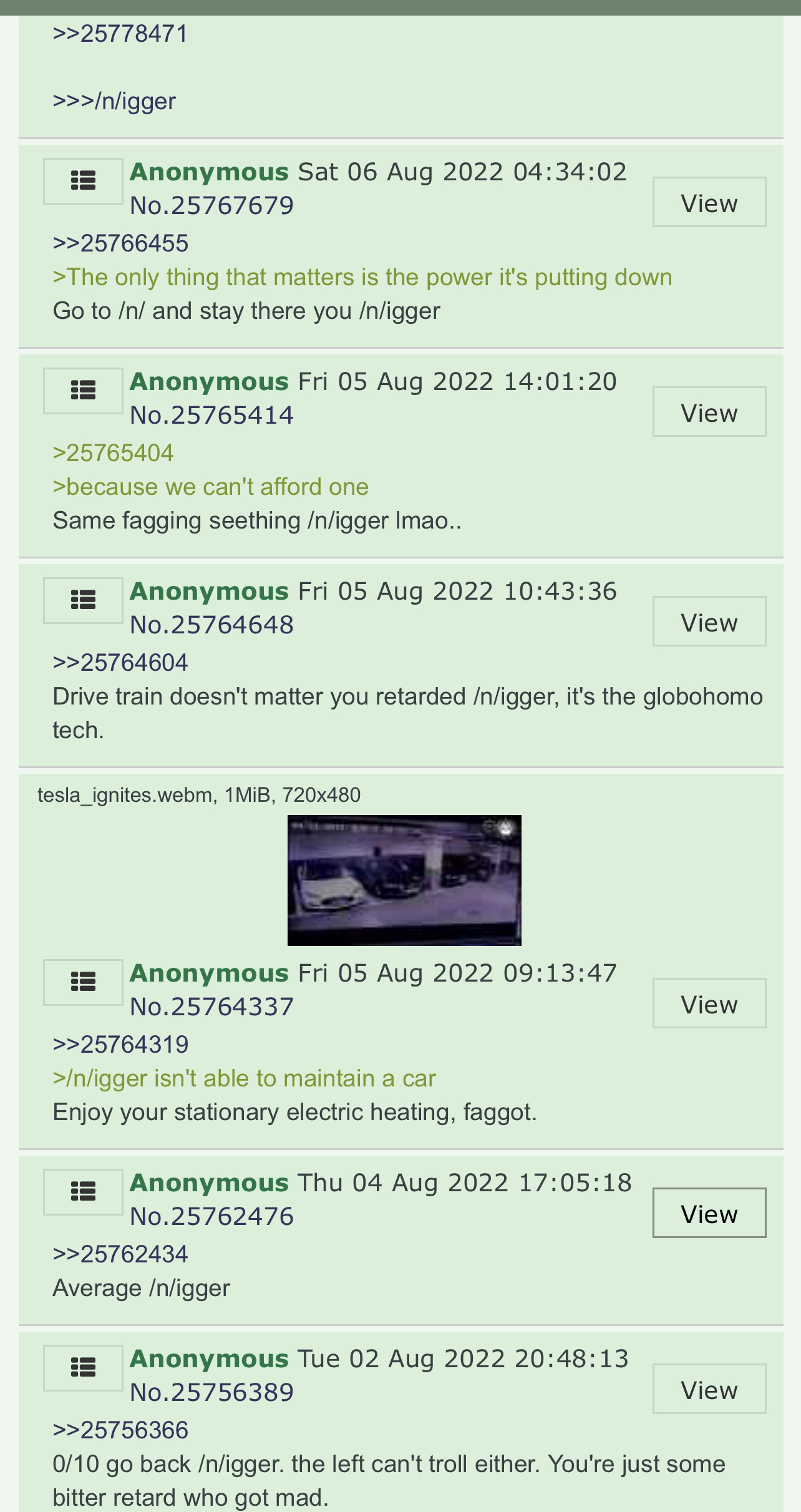Open post menu icon for post No.25756389

[x=83, y=1368]
